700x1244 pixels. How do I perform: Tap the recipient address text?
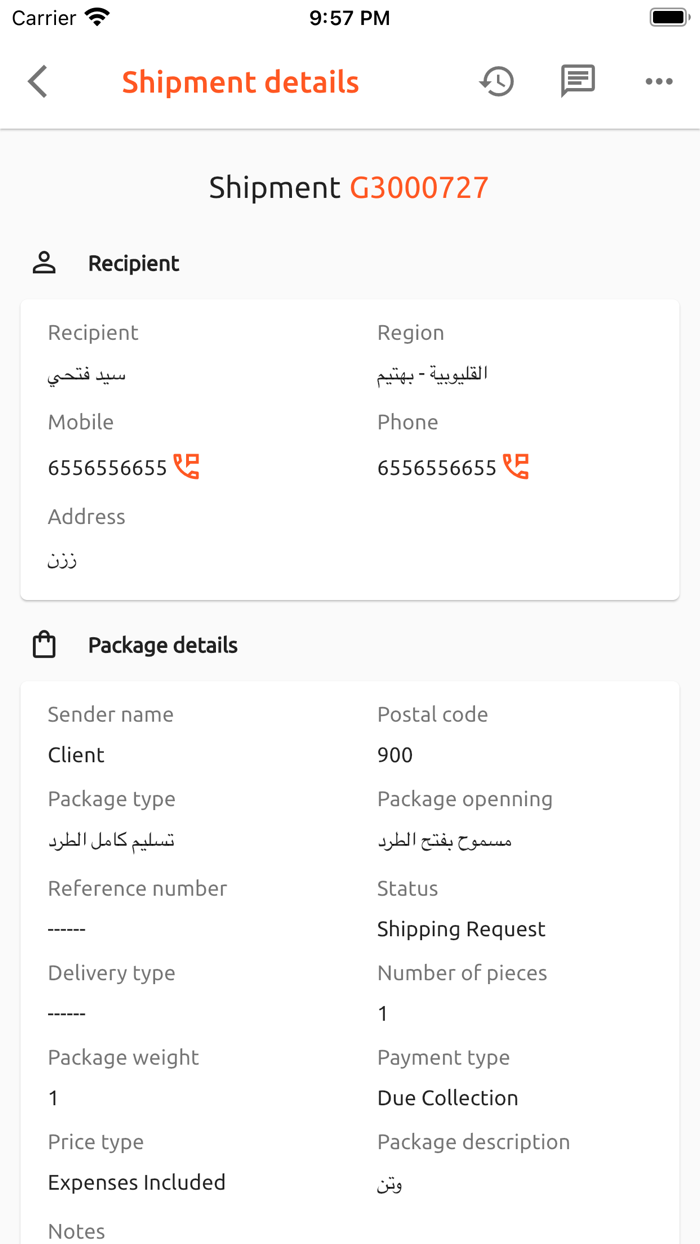62,560
